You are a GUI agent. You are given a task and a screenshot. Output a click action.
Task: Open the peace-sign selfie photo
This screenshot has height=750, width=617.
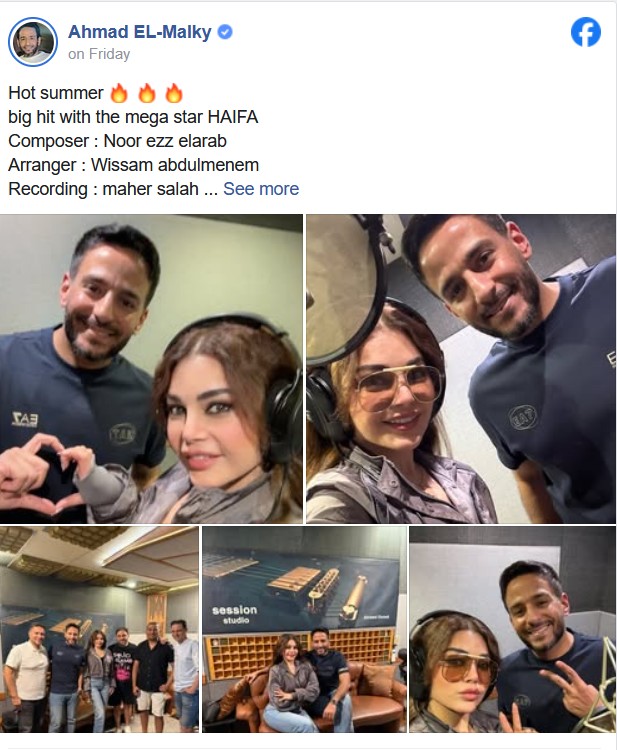pyautogui.click(x=513, y=629)
